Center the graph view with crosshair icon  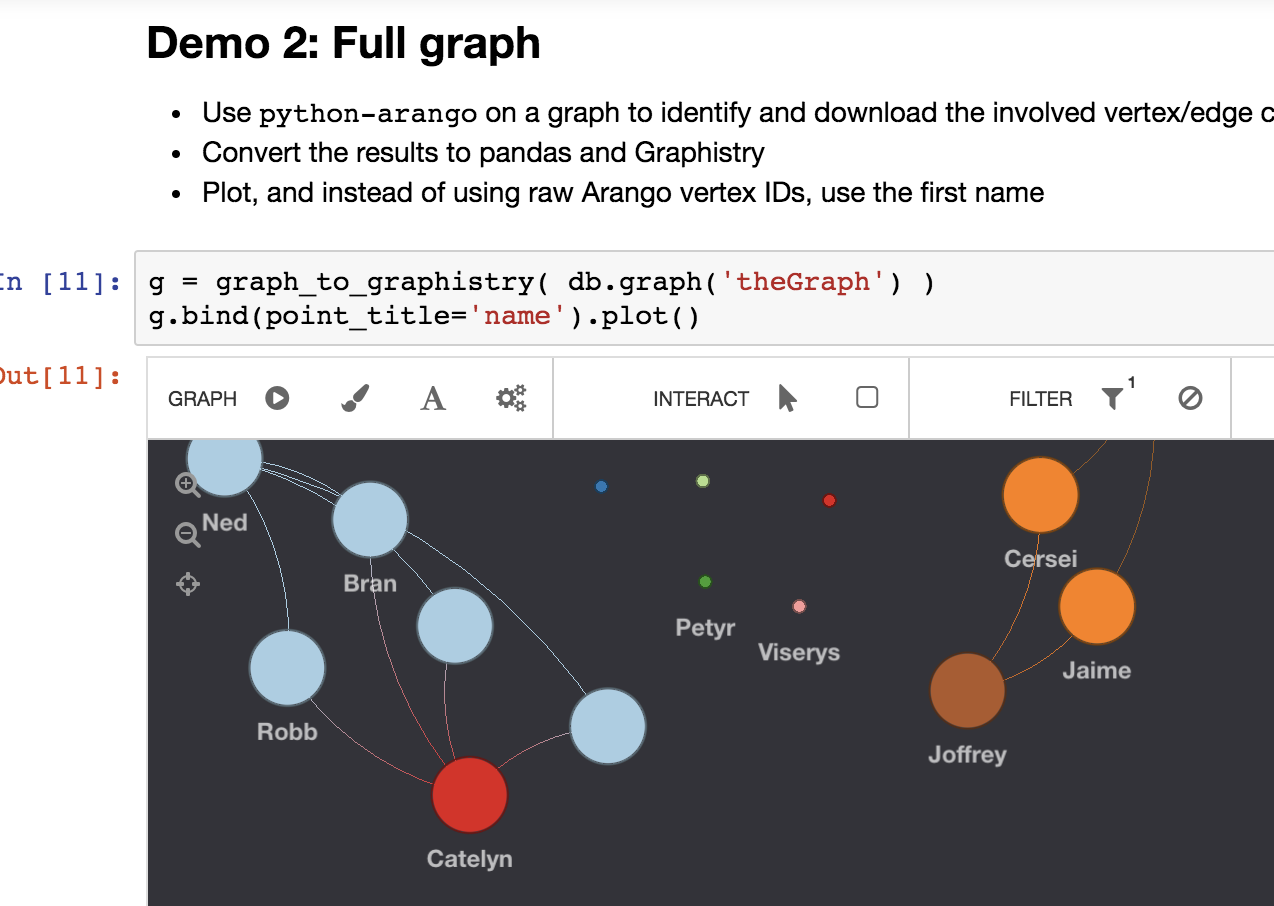(x=188, y=584)
